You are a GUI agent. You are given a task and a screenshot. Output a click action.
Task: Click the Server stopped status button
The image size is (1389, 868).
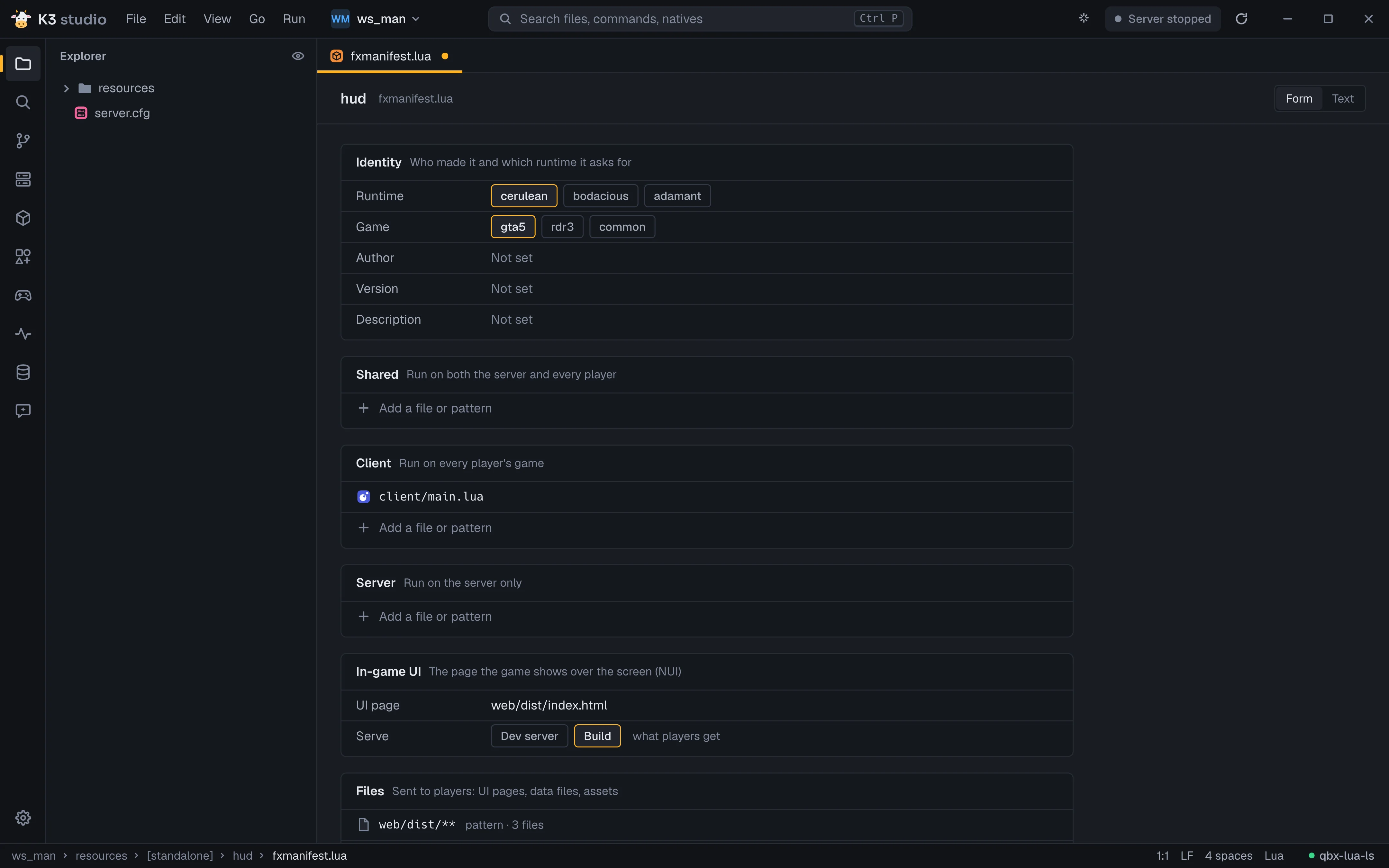click(x=1163, y=19)
